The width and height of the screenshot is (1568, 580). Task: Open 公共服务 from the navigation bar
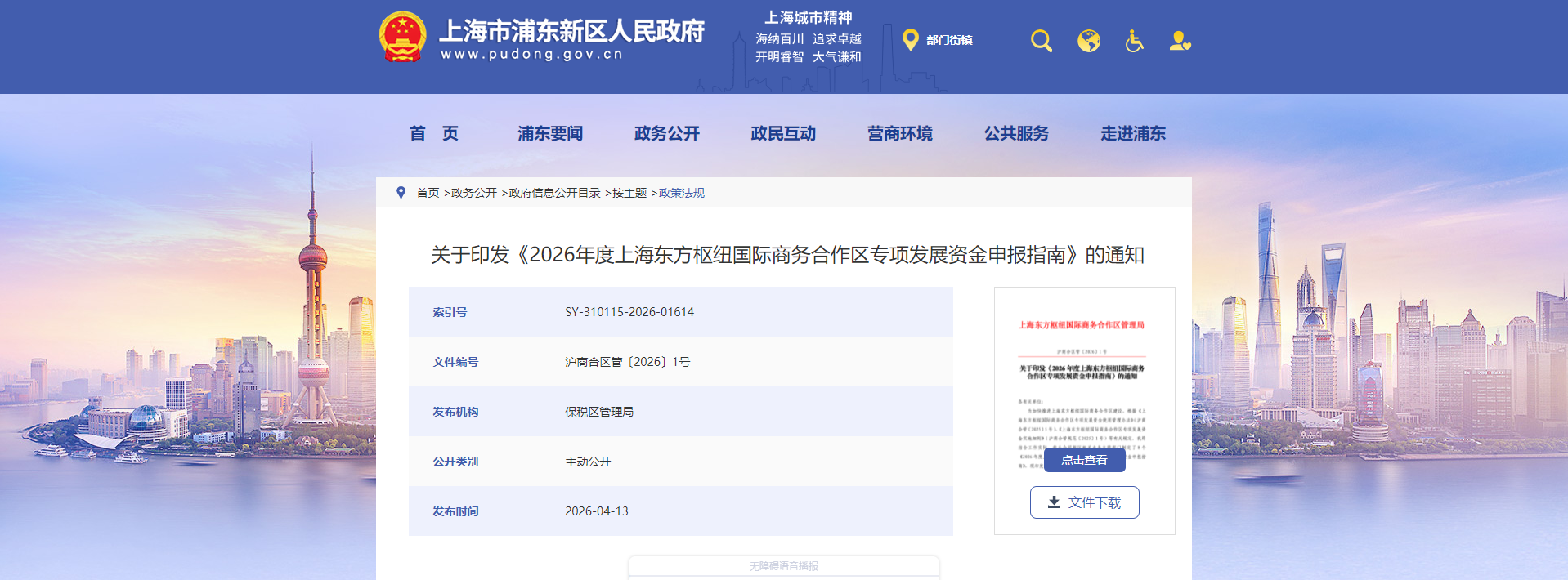coord(1016,133)
